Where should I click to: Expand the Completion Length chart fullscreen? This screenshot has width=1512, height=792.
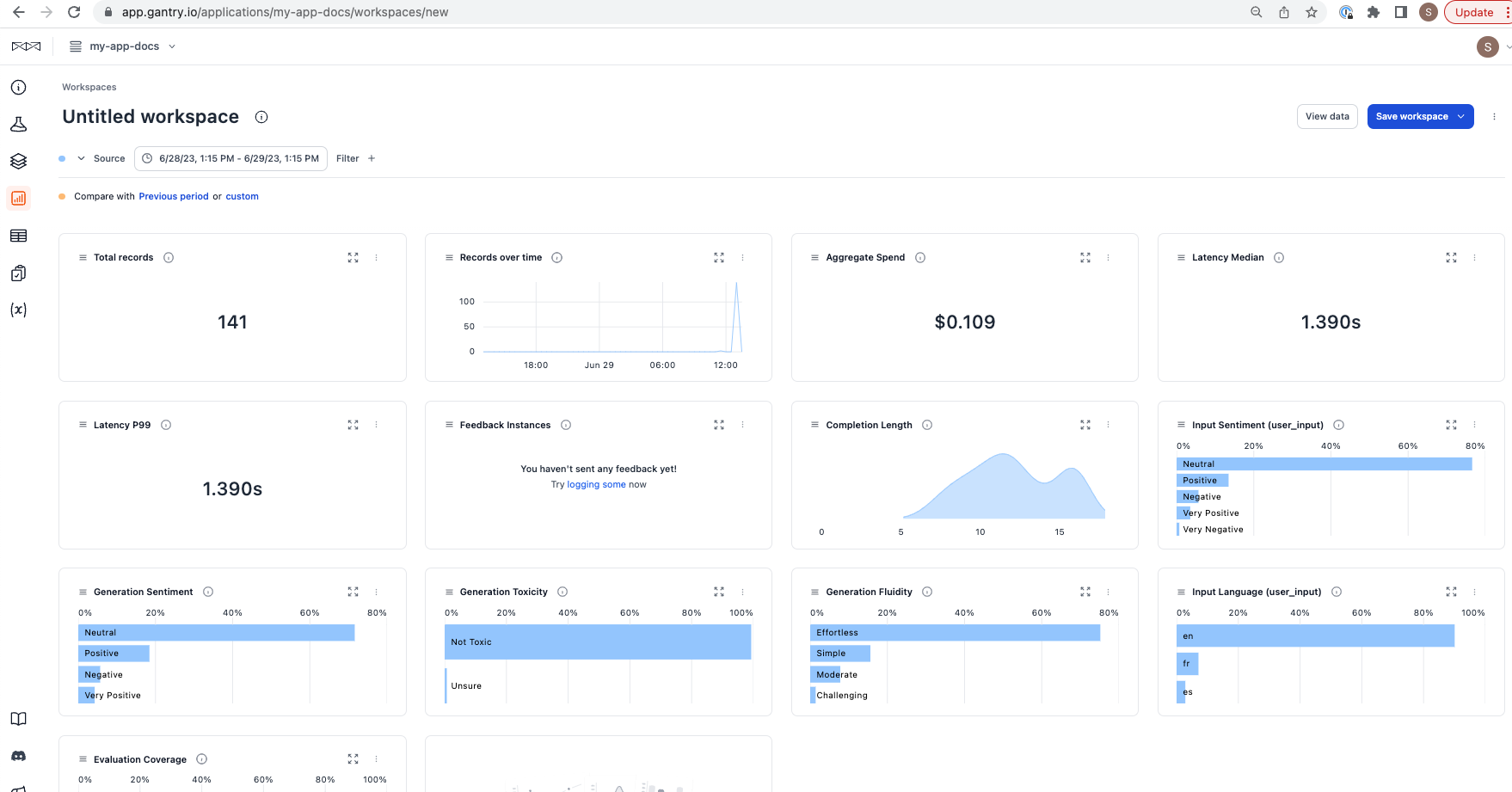[x=1085, y=425]
